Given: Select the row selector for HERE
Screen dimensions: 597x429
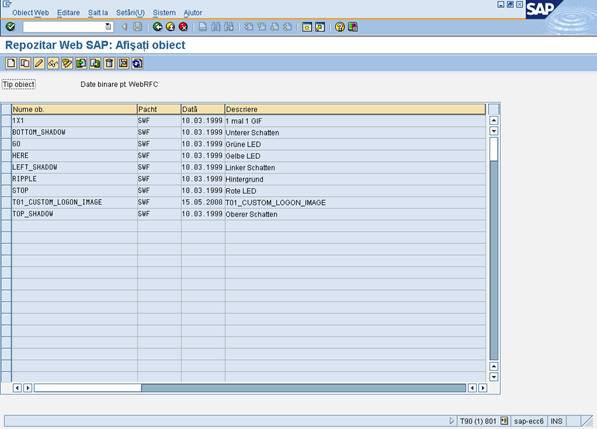Looking at the screenshot, I should 6,156.
